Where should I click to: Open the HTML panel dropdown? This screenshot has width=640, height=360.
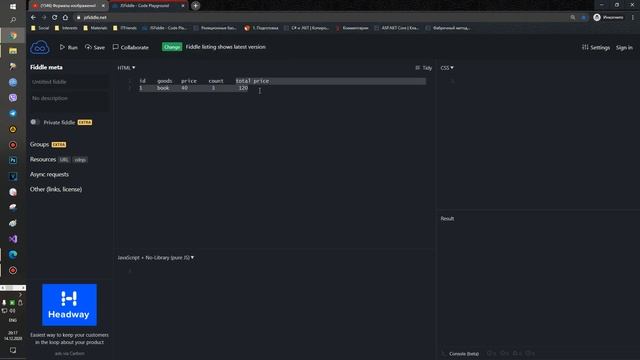[x=126, y=68]
